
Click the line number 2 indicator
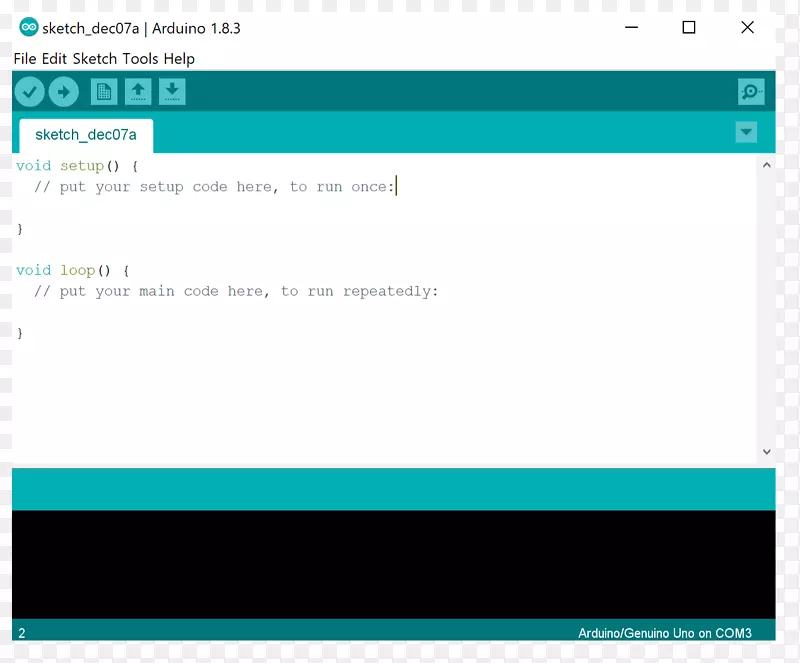21,632
